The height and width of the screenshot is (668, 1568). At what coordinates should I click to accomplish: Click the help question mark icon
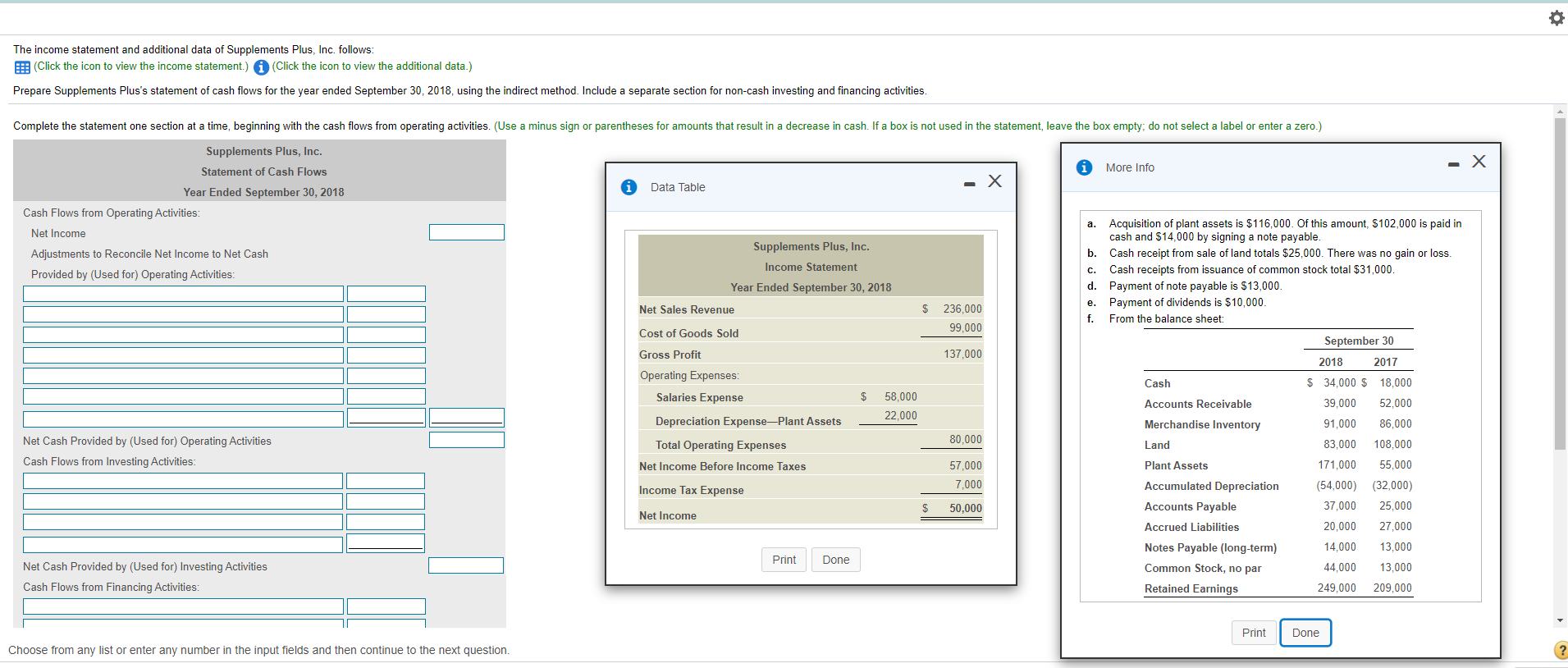point(1561,650)
